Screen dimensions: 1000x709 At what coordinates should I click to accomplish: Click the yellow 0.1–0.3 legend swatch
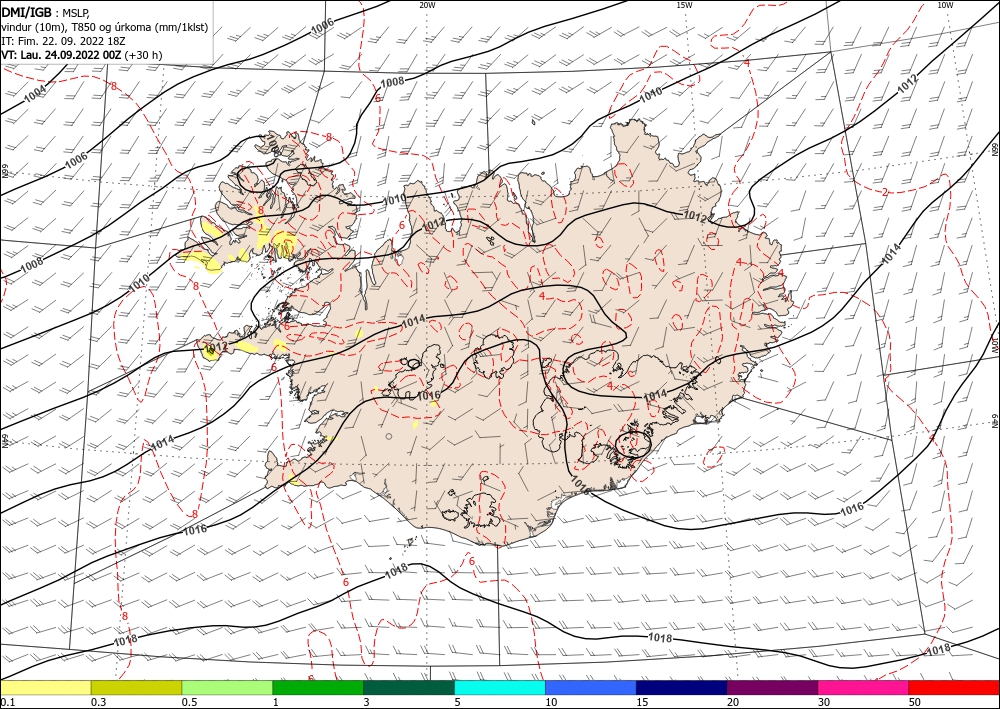tap(46, 687)
